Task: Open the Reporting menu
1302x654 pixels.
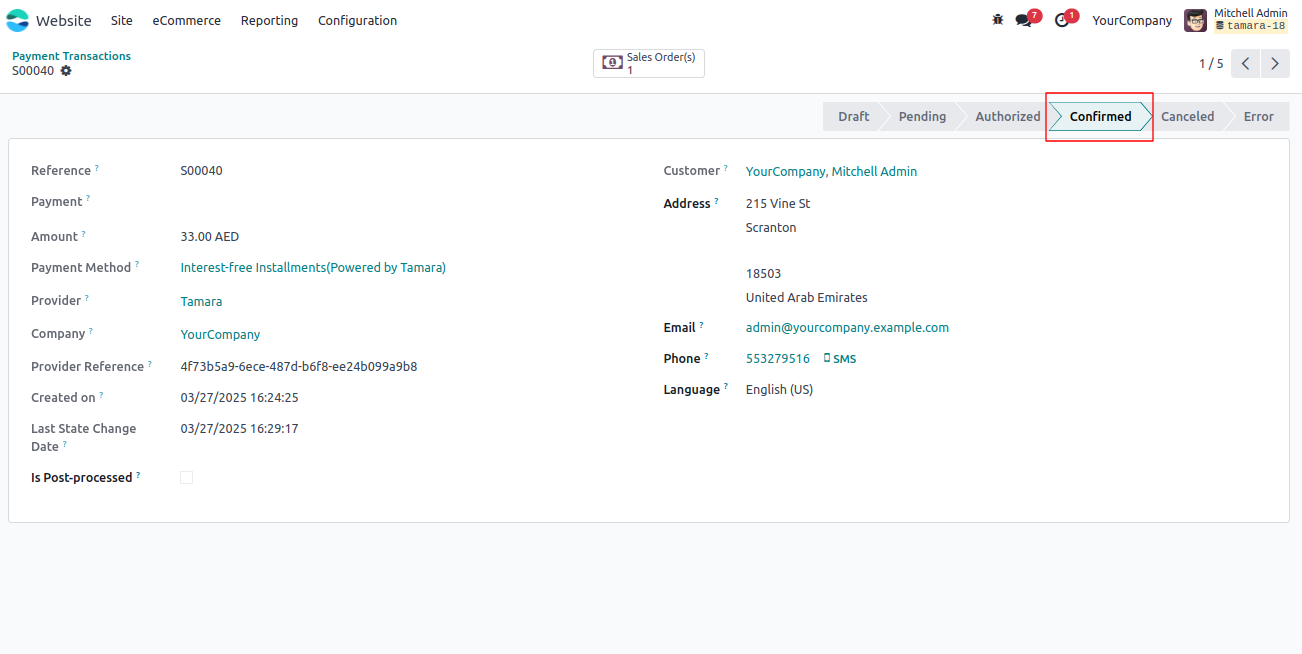Action: tap(269, 20)
